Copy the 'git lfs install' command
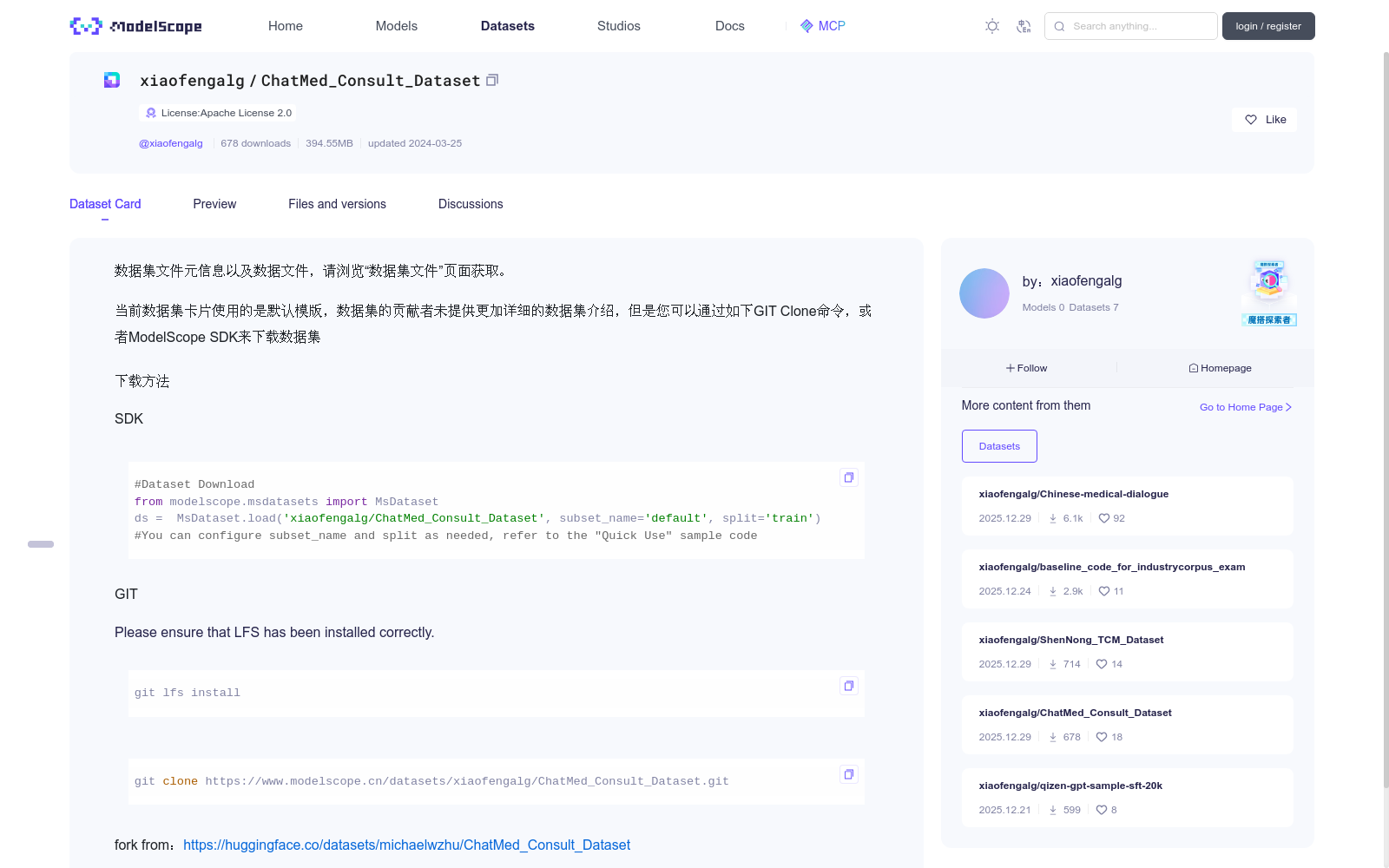The height and width of the screenshot is (868, 1389). point(849,686)
